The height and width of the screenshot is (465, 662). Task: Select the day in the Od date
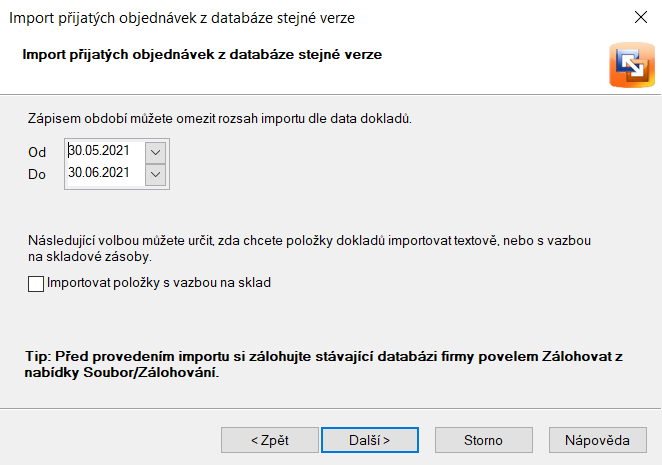(x=75, y=151)
